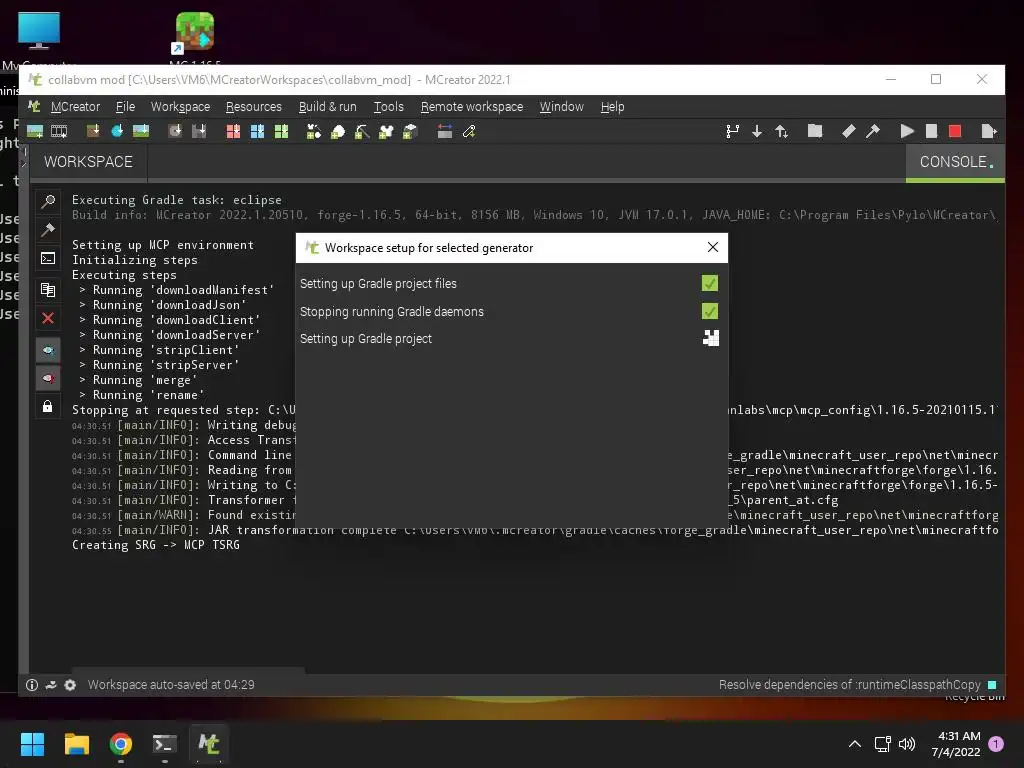Screen dimensions: 1024x768
Task: Show hidden tray icons chevron
Action: pos(854,744)
